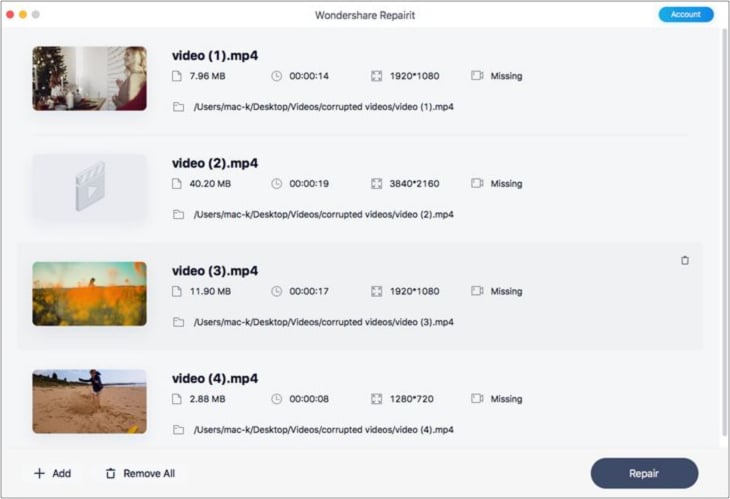The width and height of the screenshot is (730, 499).
Task: Click the 40.20 MB size value
Action: tap(210, 183)
